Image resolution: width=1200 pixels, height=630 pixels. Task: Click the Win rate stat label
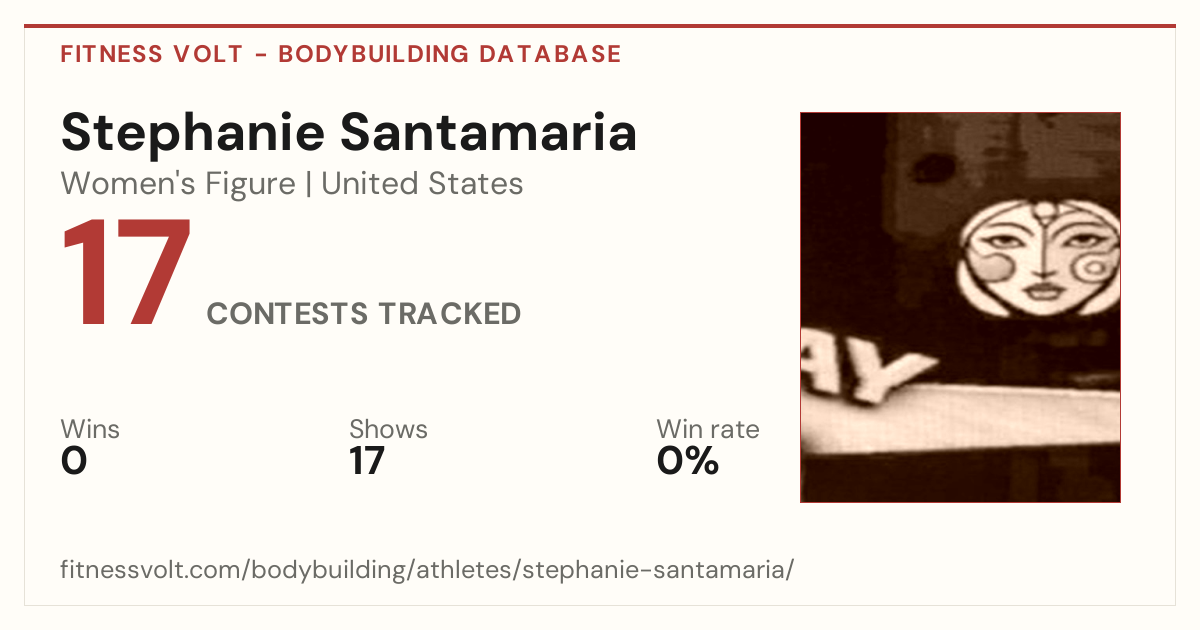coord(708,430)
